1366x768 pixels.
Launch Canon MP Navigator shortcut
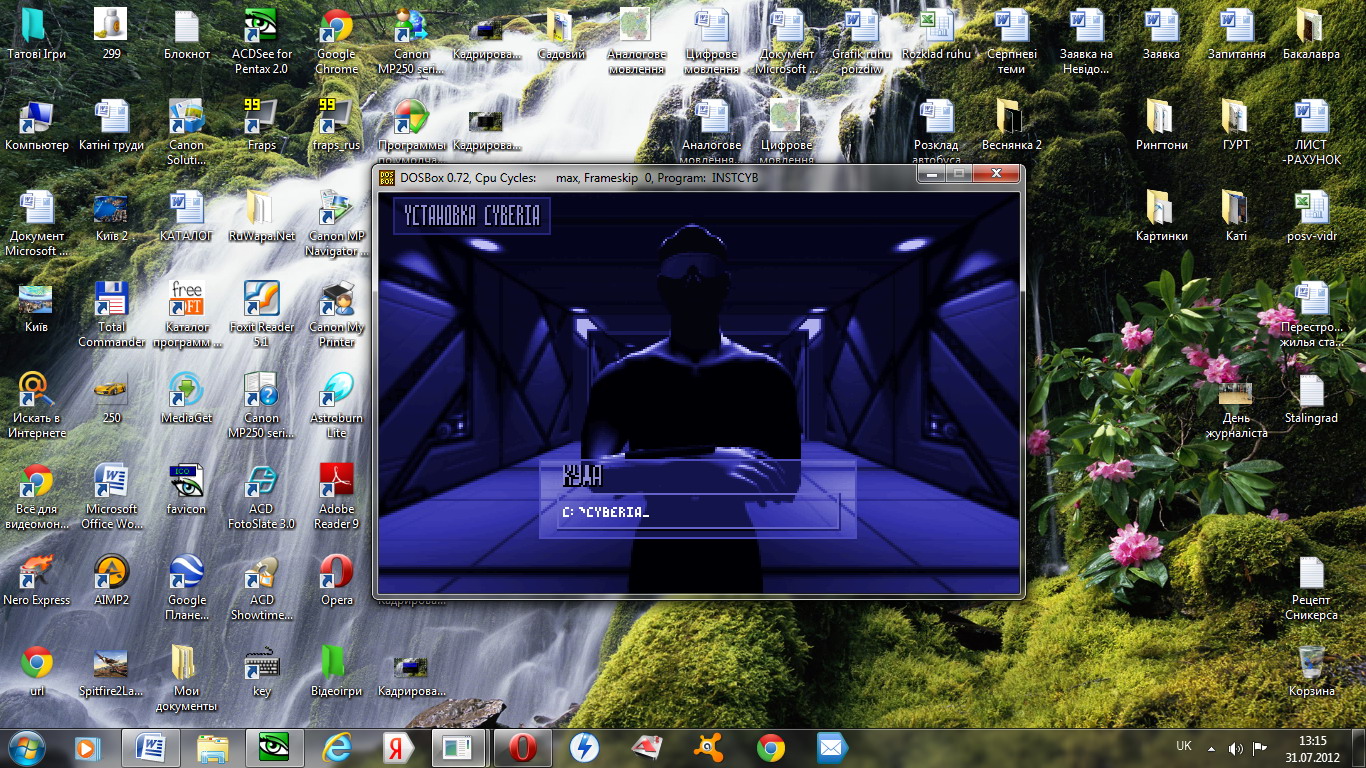click(337, 223)
